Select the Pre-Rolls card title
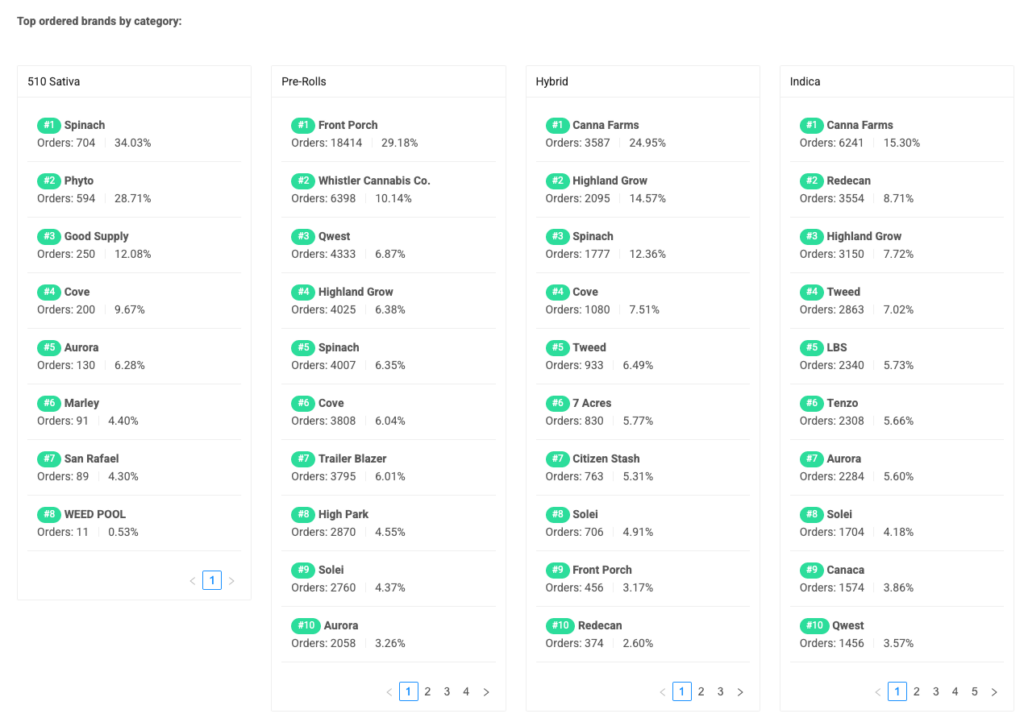This screenshot has height=718, width=1024. pos(304,82)
